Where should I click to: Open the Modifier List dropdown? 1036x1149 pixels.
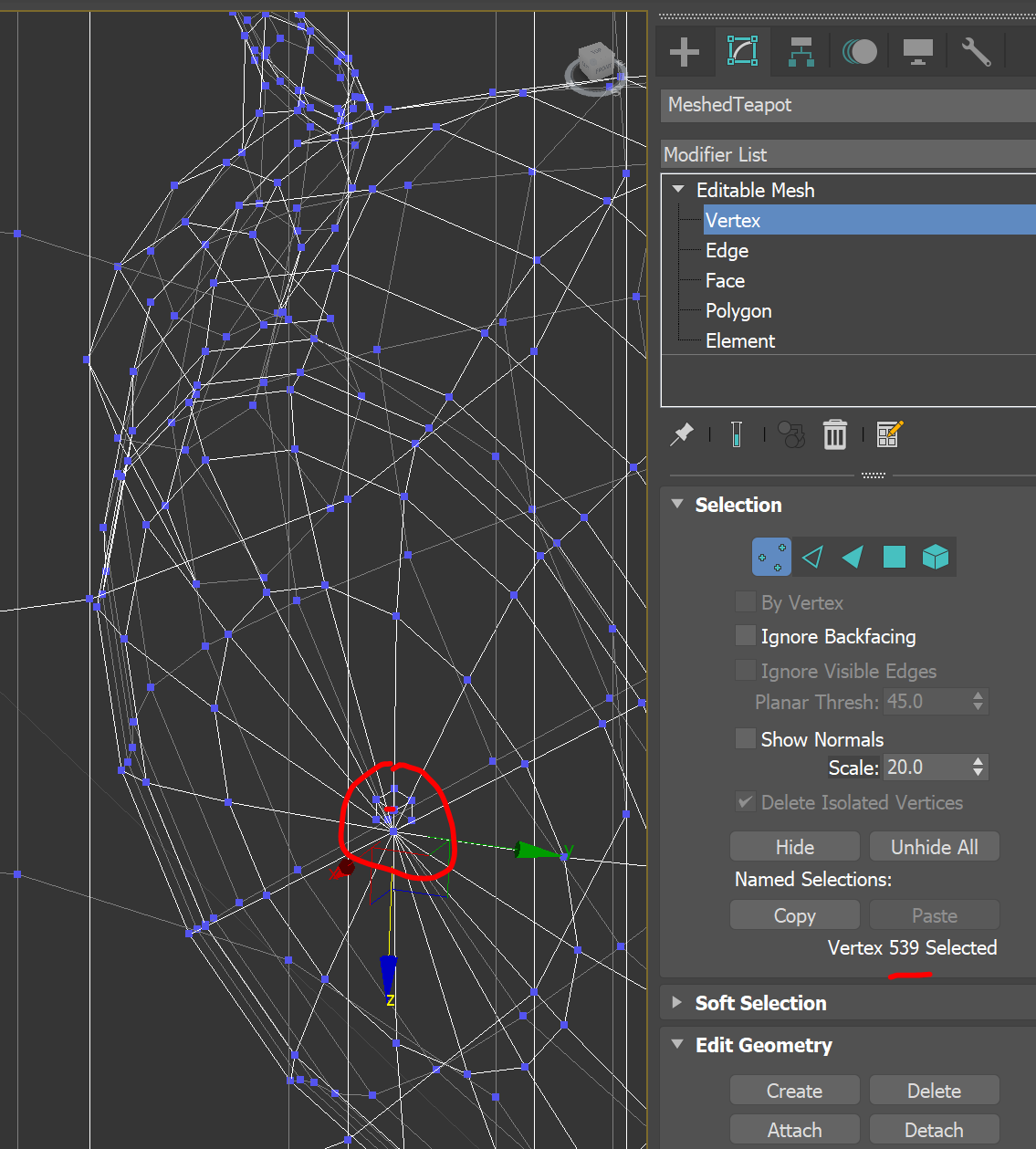(847, 154)
